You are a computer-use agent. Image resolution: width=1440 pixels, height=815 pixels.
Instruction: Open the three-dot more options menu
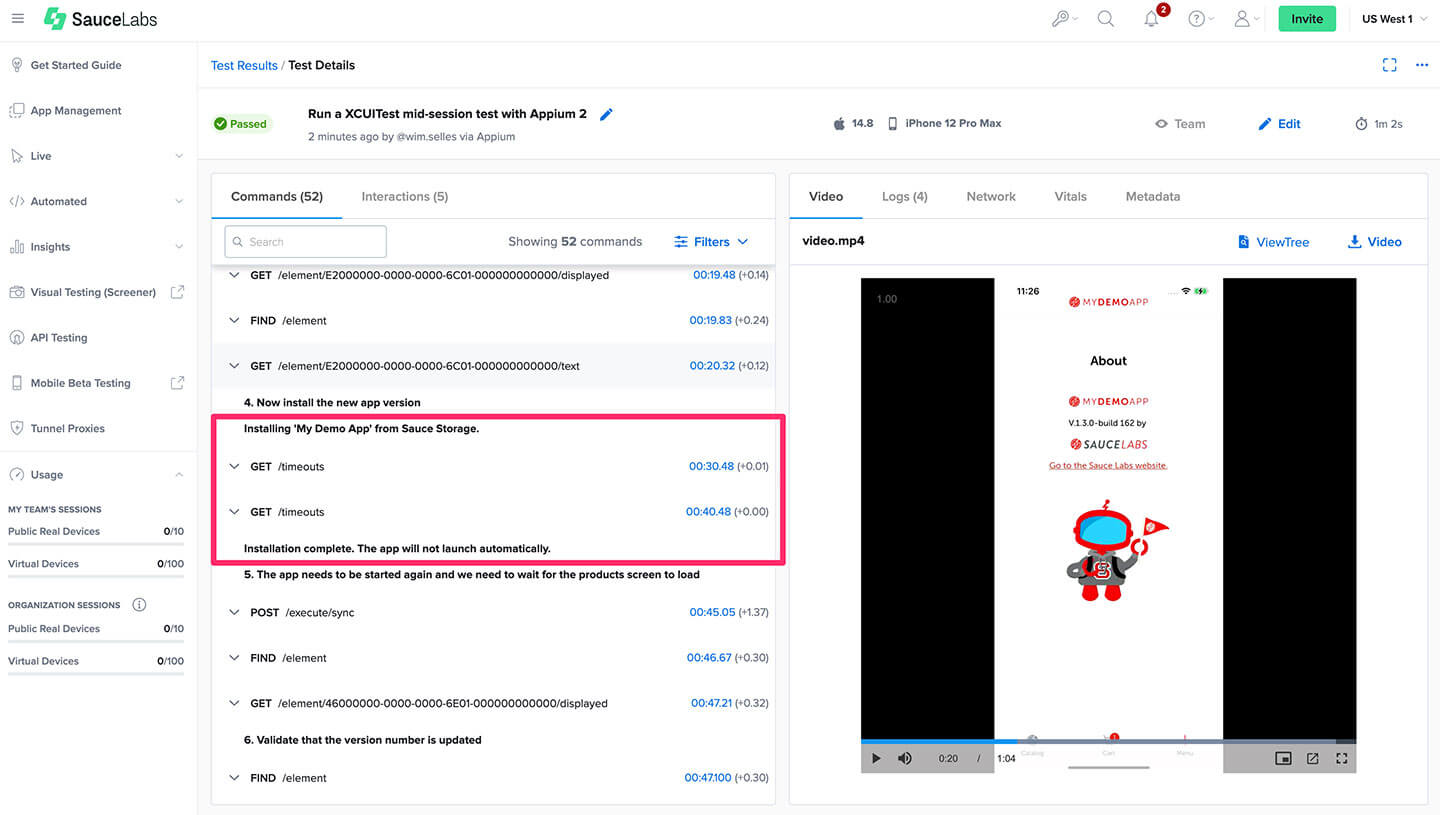coord(1422,65)
